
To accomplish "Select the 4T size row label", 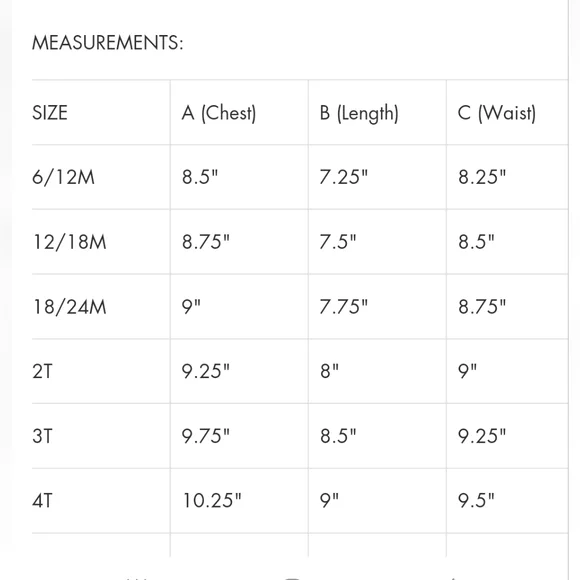I will tap(43, 501).
